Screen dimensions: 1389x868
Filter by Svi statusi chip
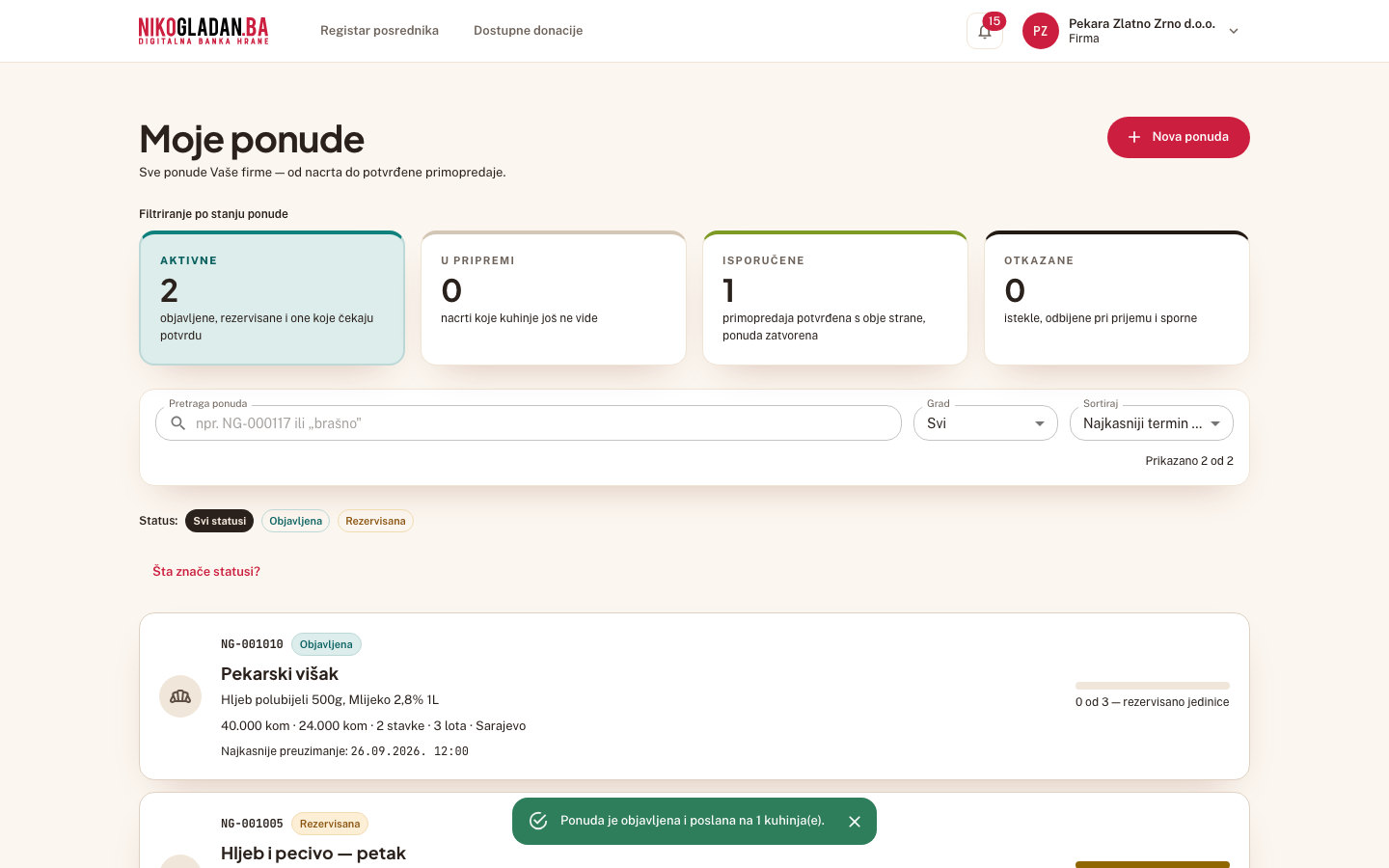220,521
